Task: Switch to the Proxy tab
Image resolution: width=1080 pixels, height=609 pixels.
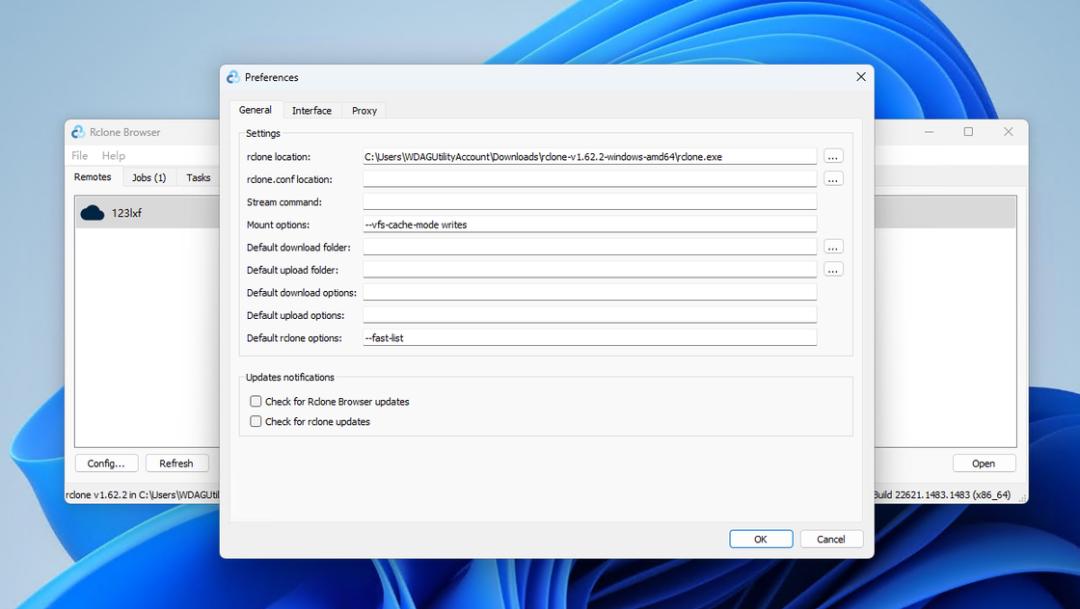Action: [364, 110]
